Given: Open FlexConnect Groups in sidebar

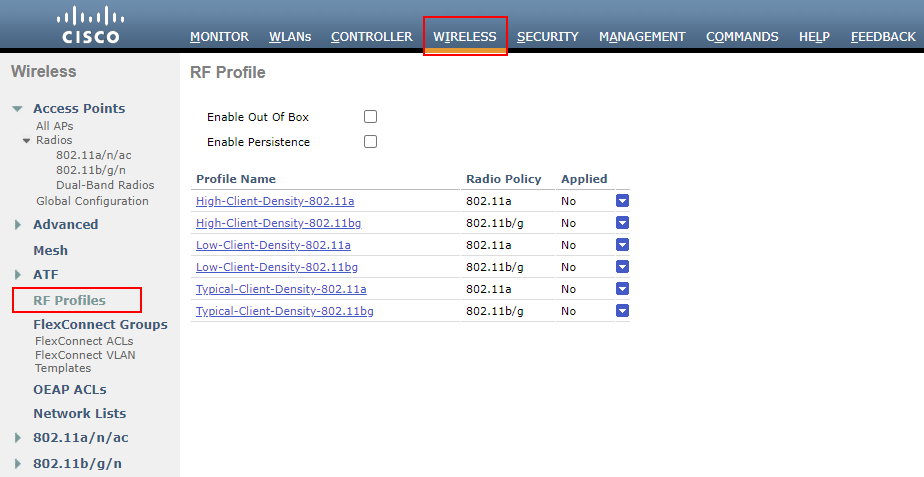Looking at the screenshot, I should (100, 325).
